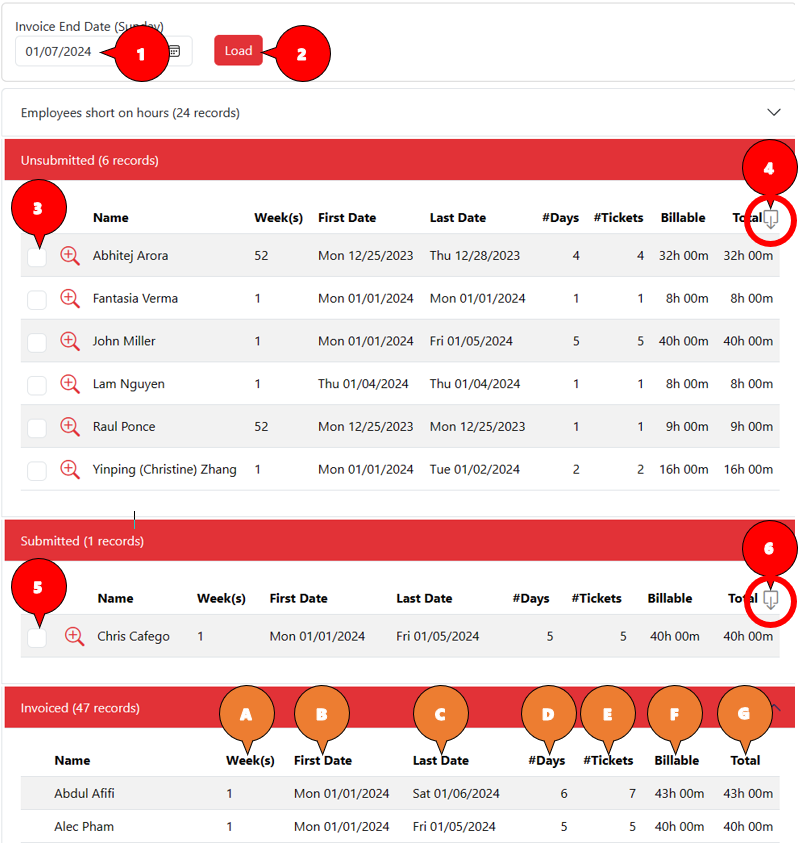This screenshot has width=802, height=843.
Task: Tick the checkbox for Fantasia Verma
Action: point(37,300)
